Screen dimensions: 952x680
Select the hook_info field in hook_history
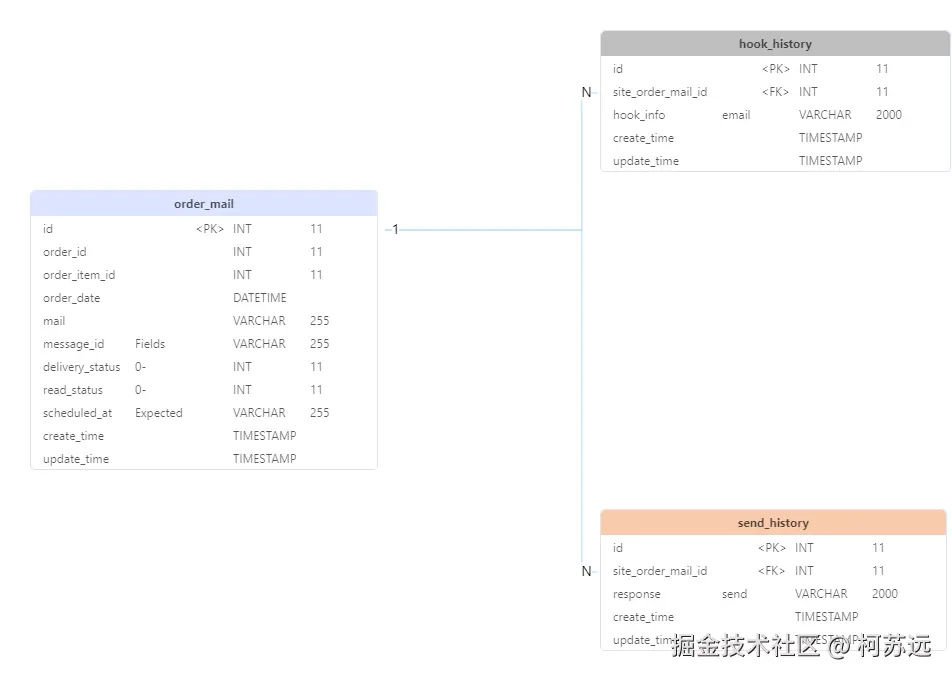click(638, 114)
